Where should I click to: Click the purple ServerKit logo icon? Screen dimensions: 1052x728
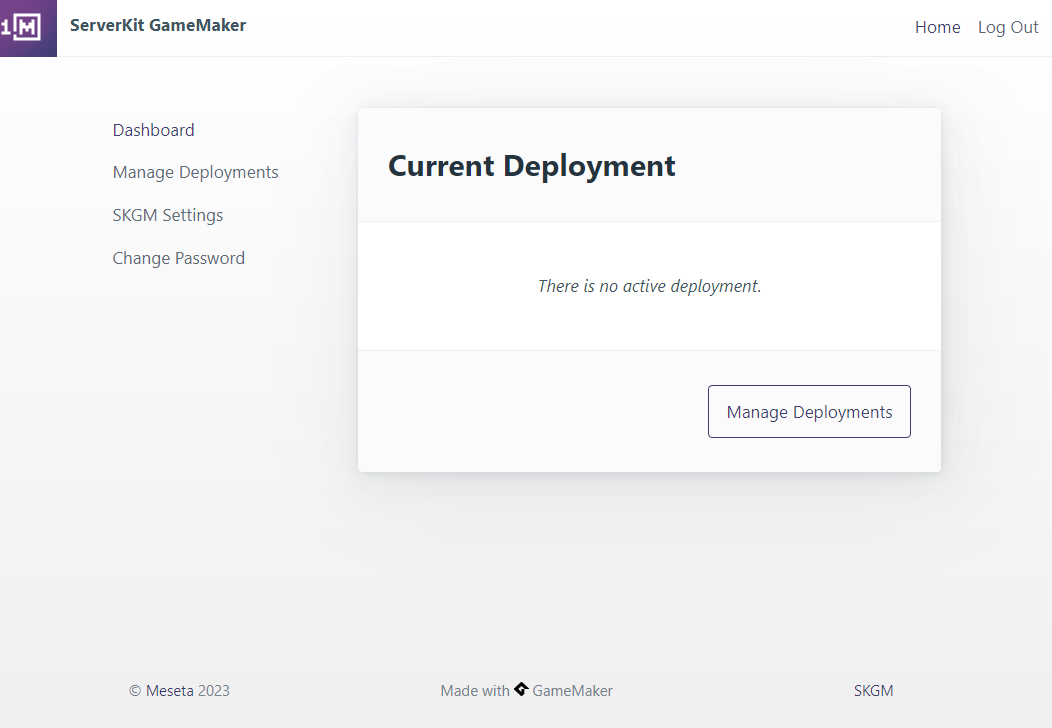tap(28, 28)
